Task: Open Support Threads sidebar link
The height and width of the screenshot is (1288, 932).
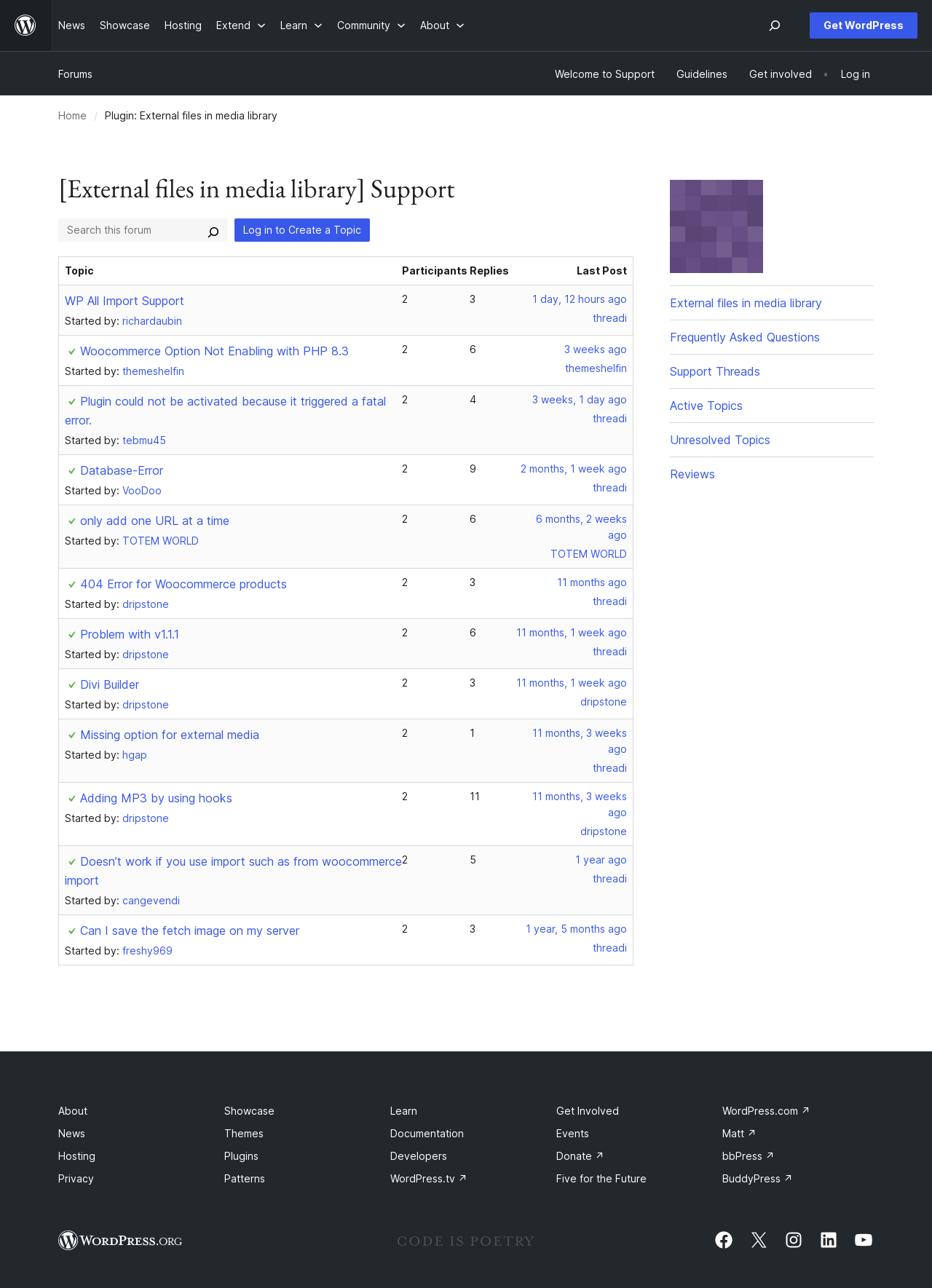Action: [x=715, y=371]
